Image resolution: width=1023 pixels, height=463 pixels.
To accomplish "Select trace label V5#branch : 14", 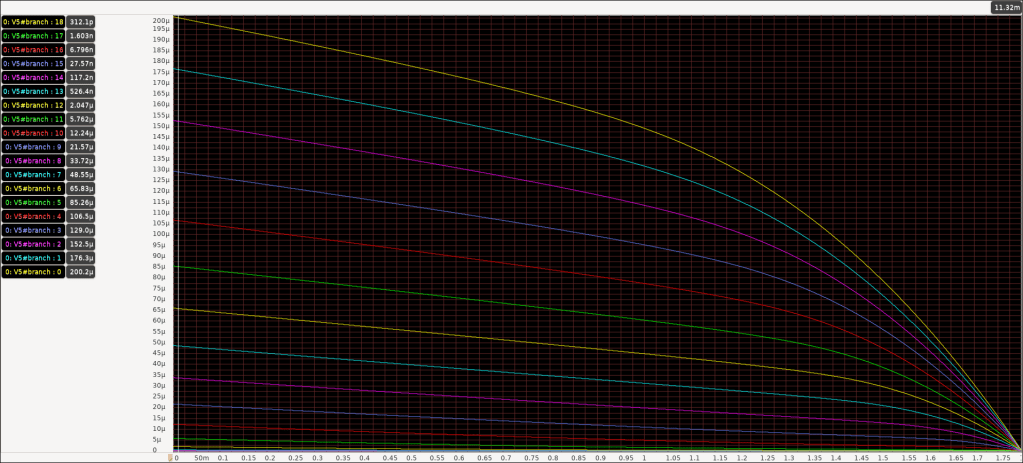I will pyautogui.click(x=32, y=77).
